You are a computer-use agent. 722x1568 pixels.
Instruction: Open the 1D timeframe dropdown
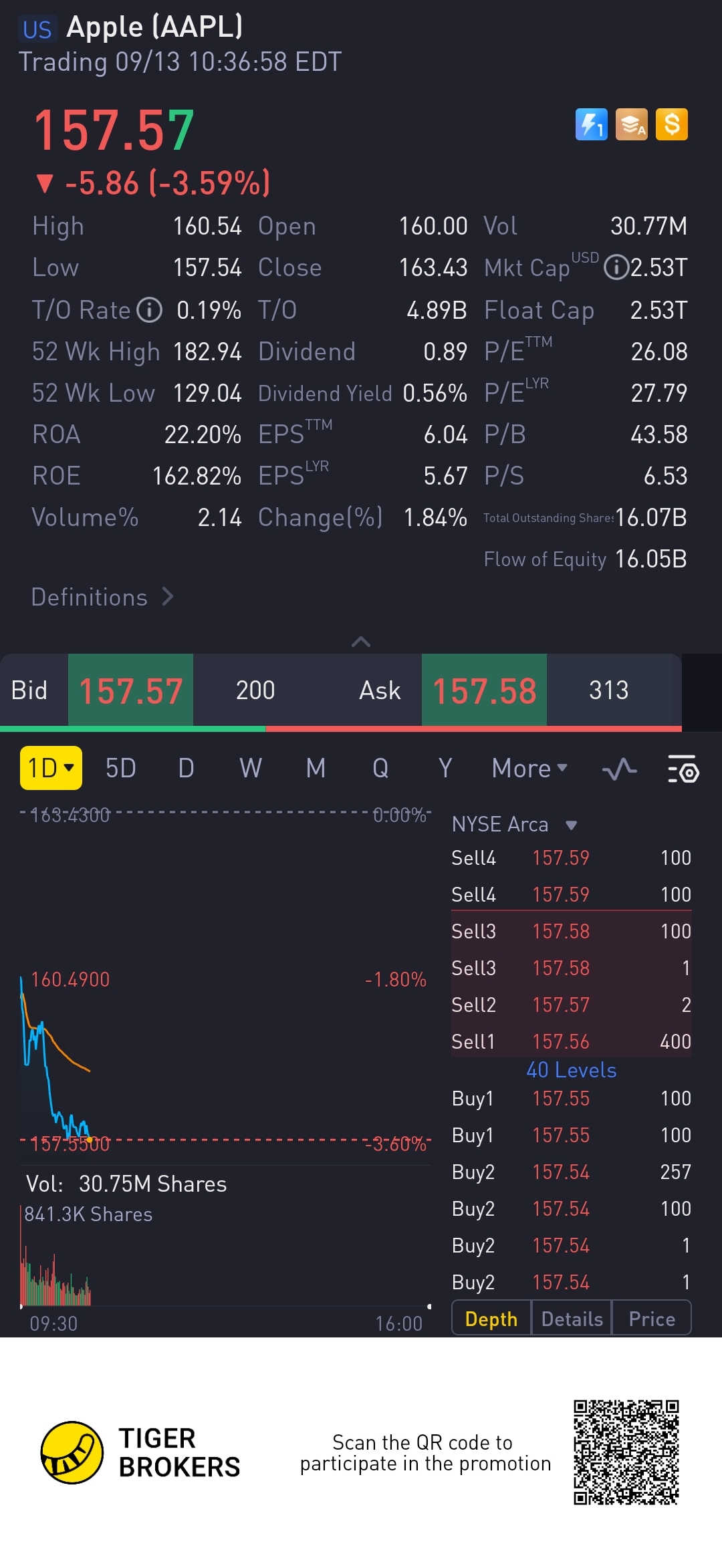coord(51,768)
